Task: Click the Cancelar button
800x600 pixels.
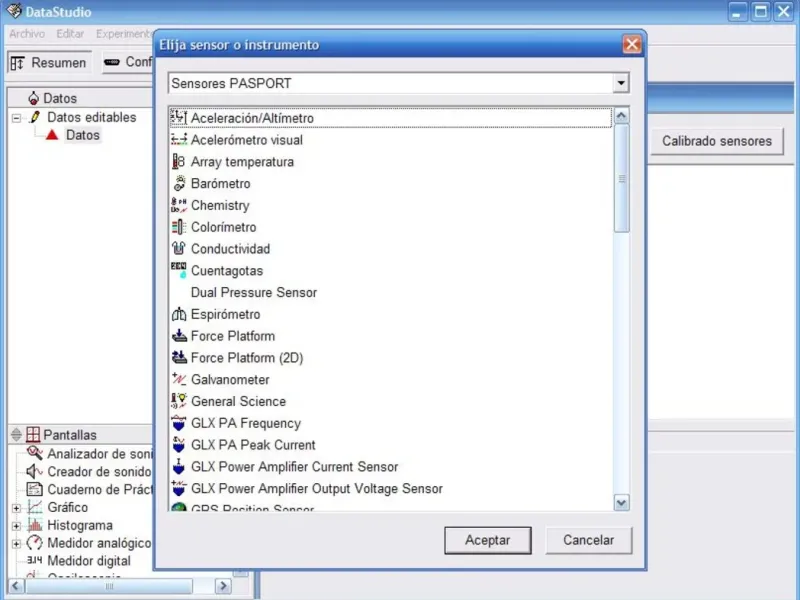Action: pyautogui.click(x=588, y=540)
